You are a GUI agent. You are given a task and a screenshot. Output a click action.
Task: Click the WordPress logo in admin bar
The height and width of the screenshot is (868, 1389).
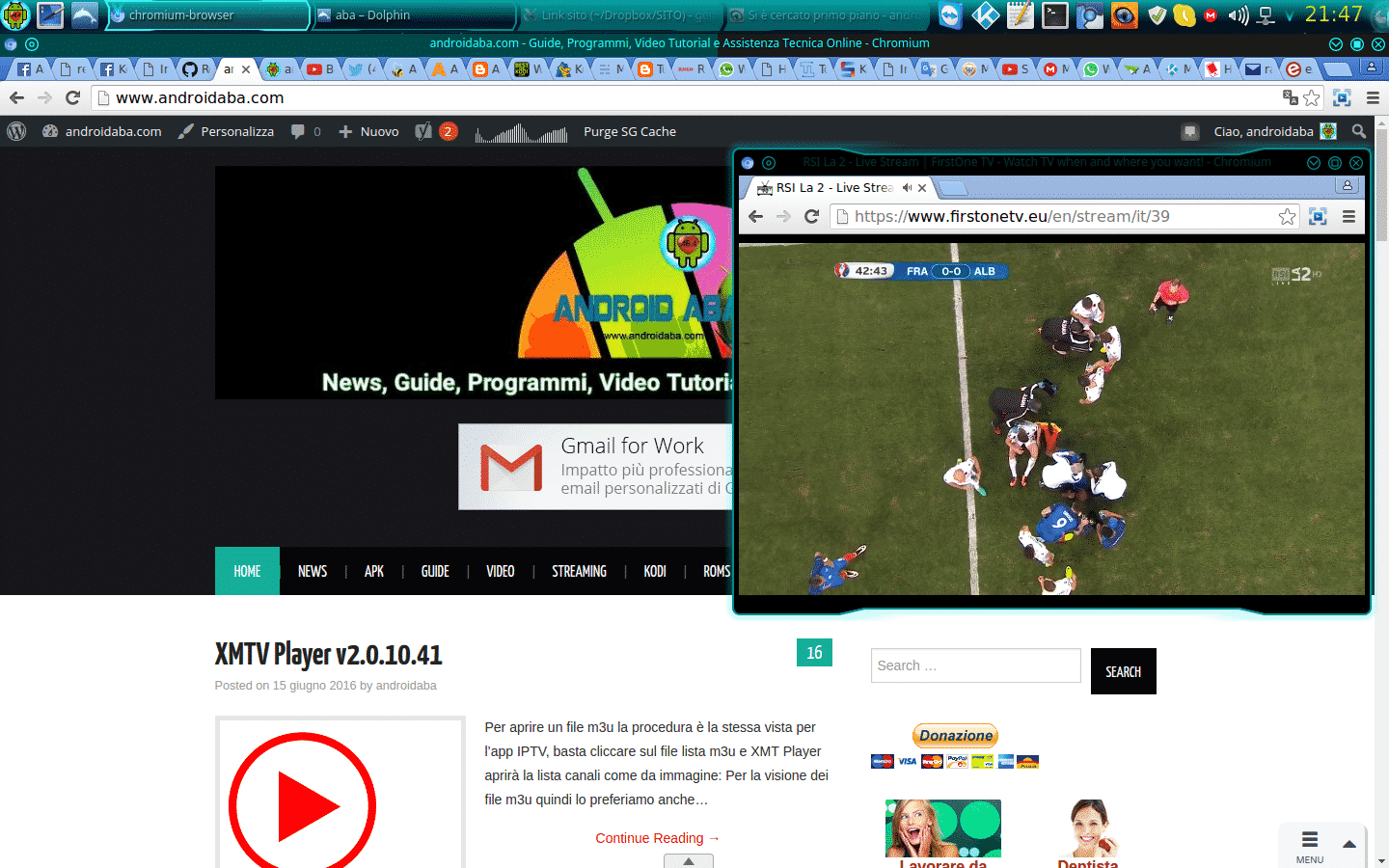click(16, 131)
